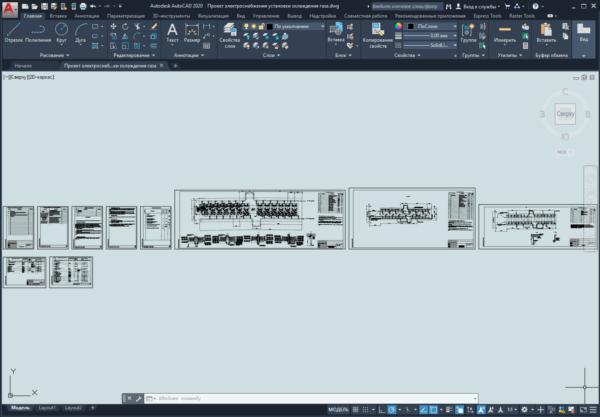Switch to the Layout1 tab
Viewport: 600px width, 417px height.
pyautogui.click(x=47, y=408)
